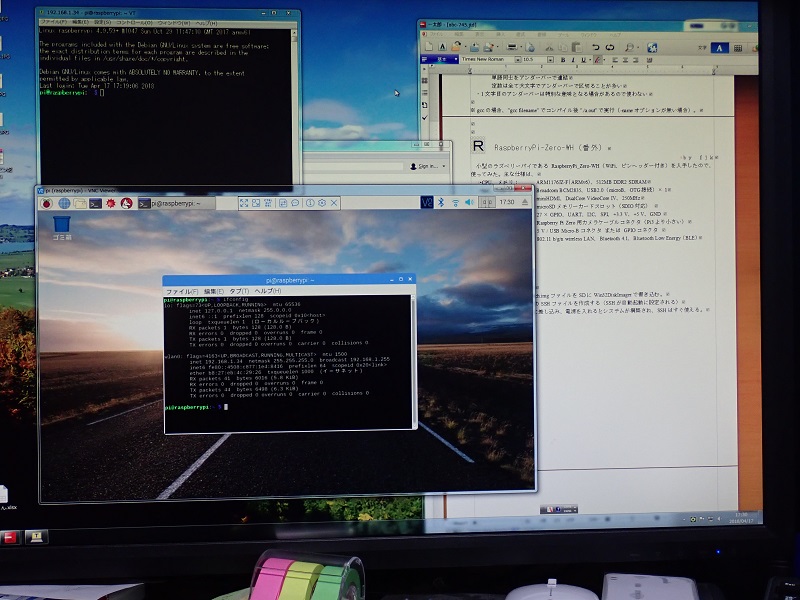Image resolution: width=800 pixels, height=600 pixels.
Task: Expand the Sign in dropdown arrow
Action: [444, 166]
